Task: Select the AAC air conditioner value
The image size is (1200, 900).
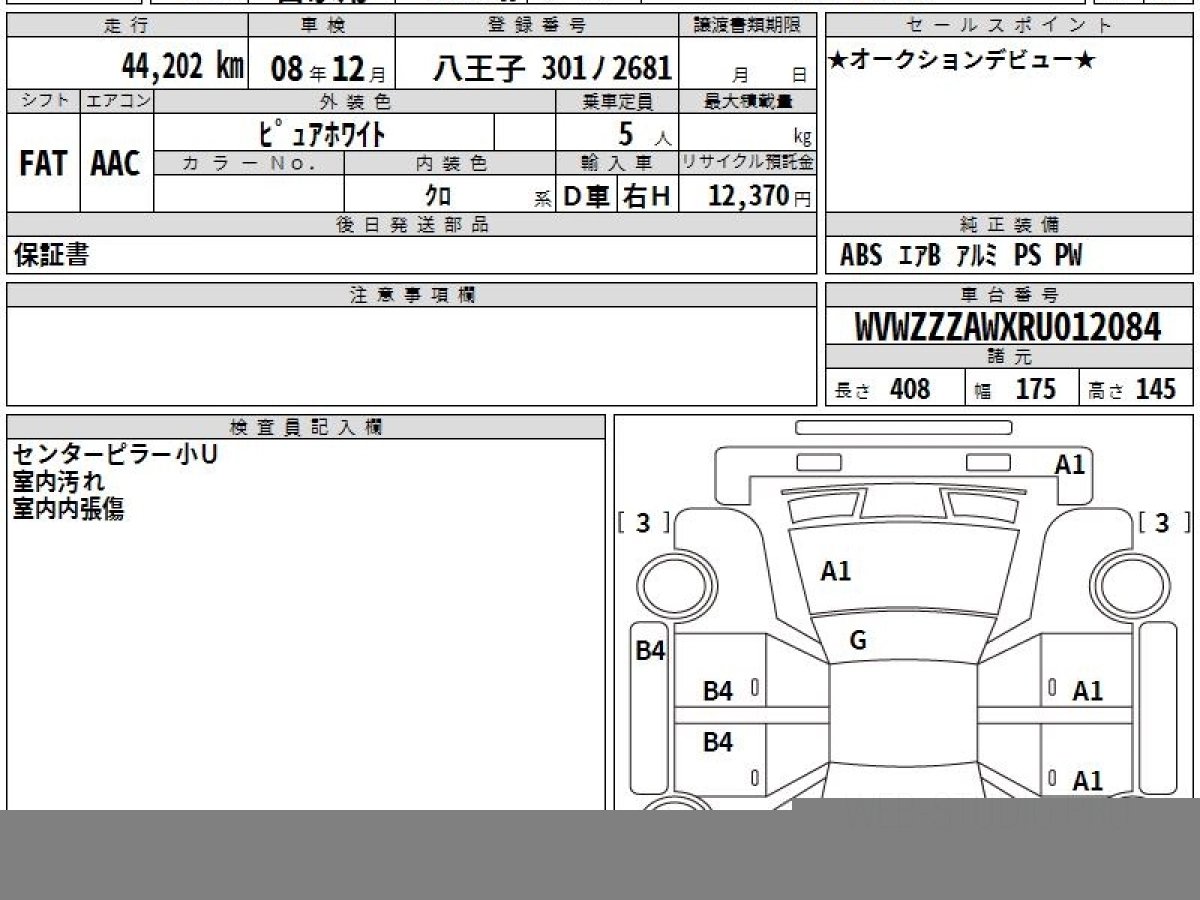Action: 116,163
